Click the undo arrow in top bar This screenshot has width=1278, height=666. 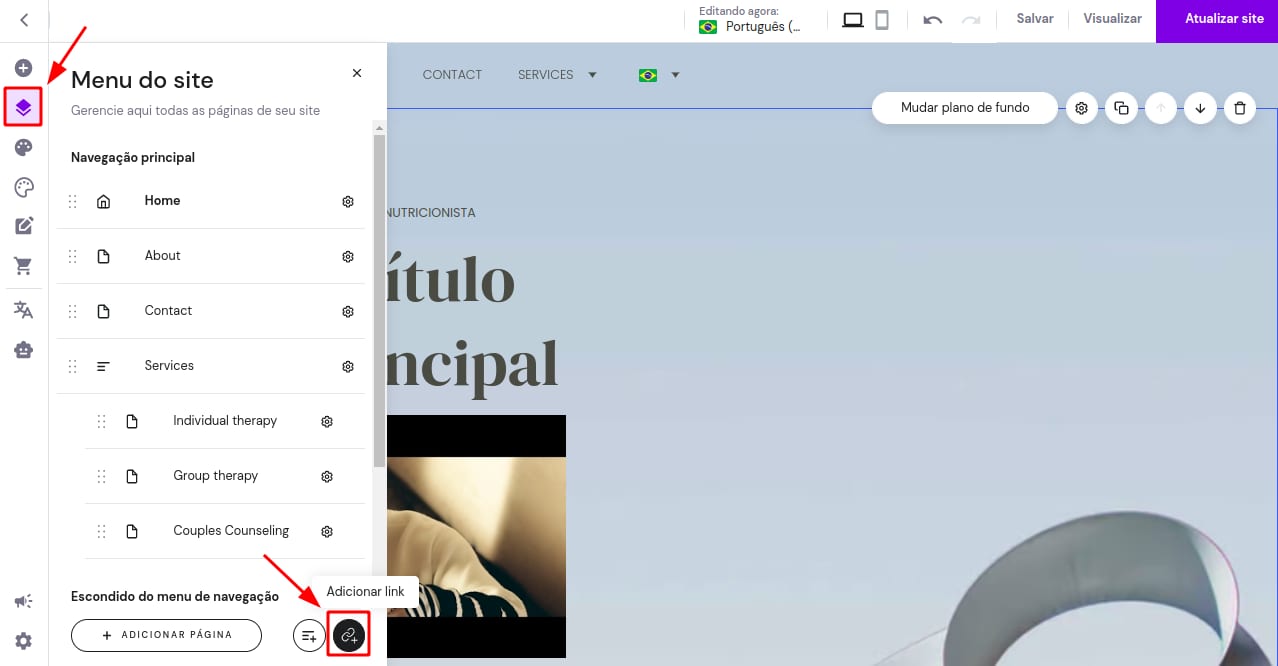tap(932, 18)
